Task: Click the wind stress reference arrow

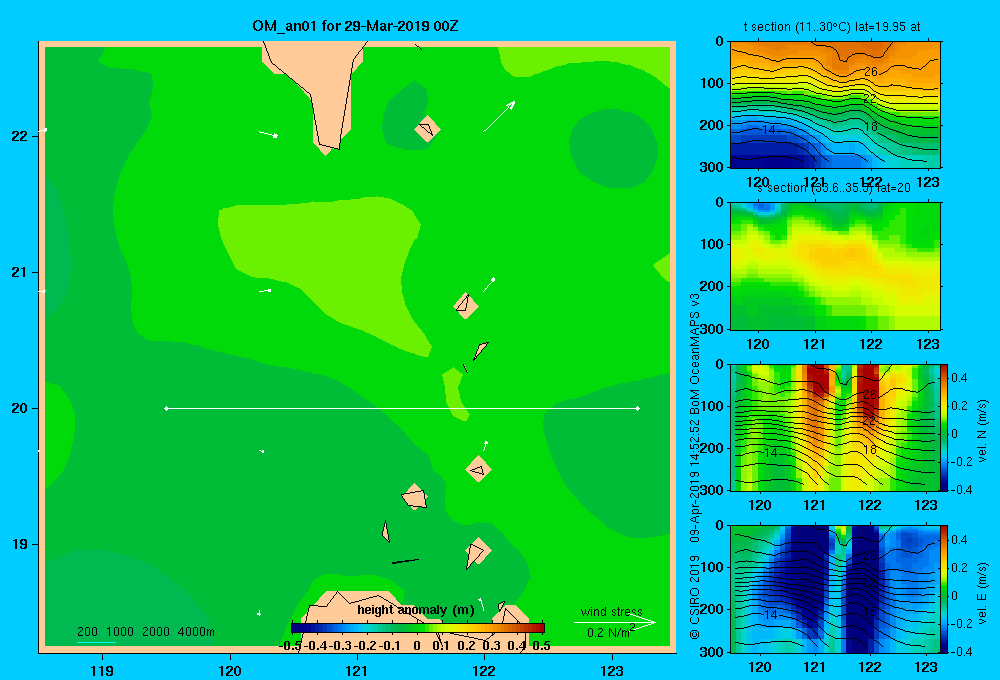Action: coord(615,623)
